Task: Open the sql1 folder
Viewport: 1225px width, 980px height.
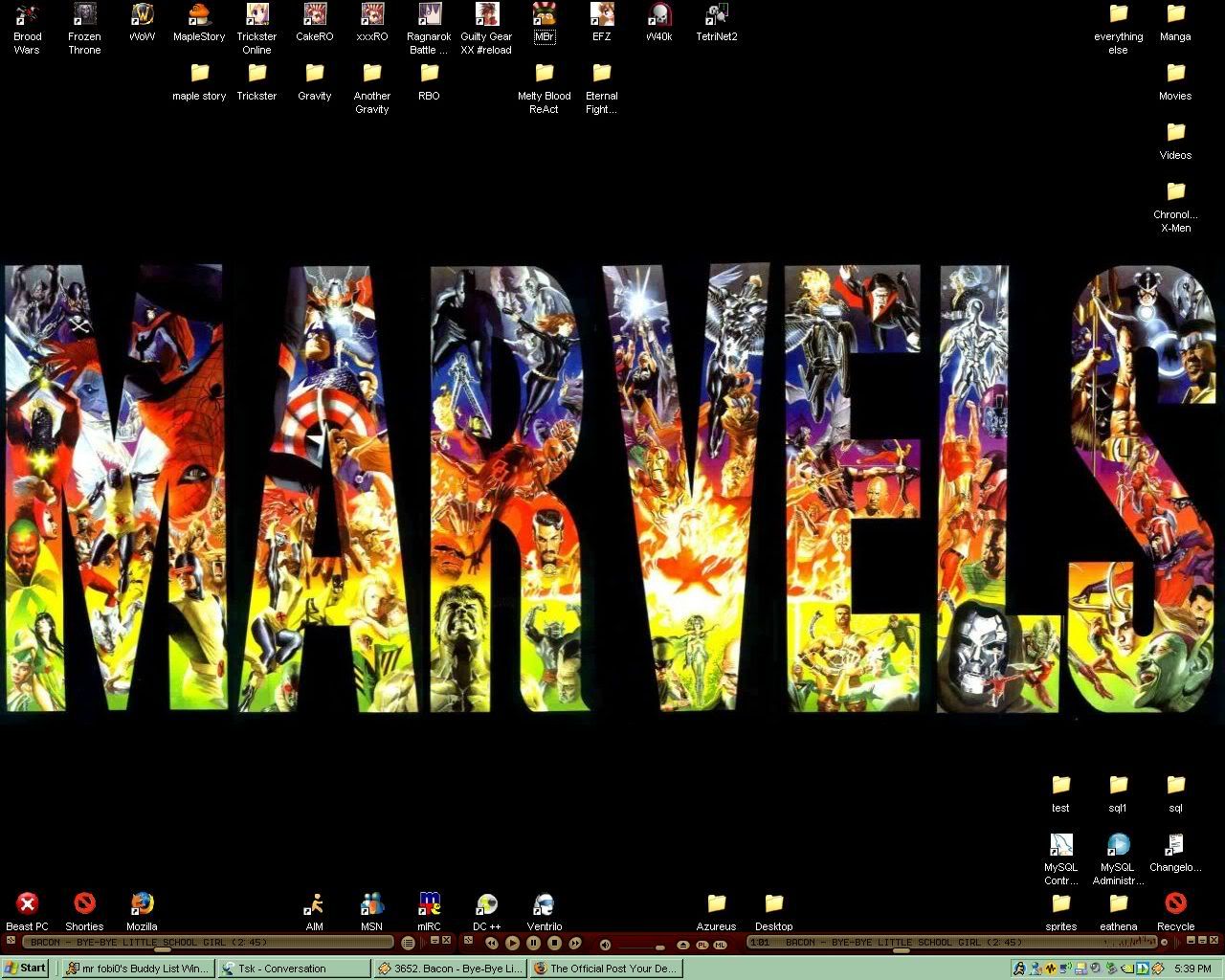Action: coord(1118,794)
